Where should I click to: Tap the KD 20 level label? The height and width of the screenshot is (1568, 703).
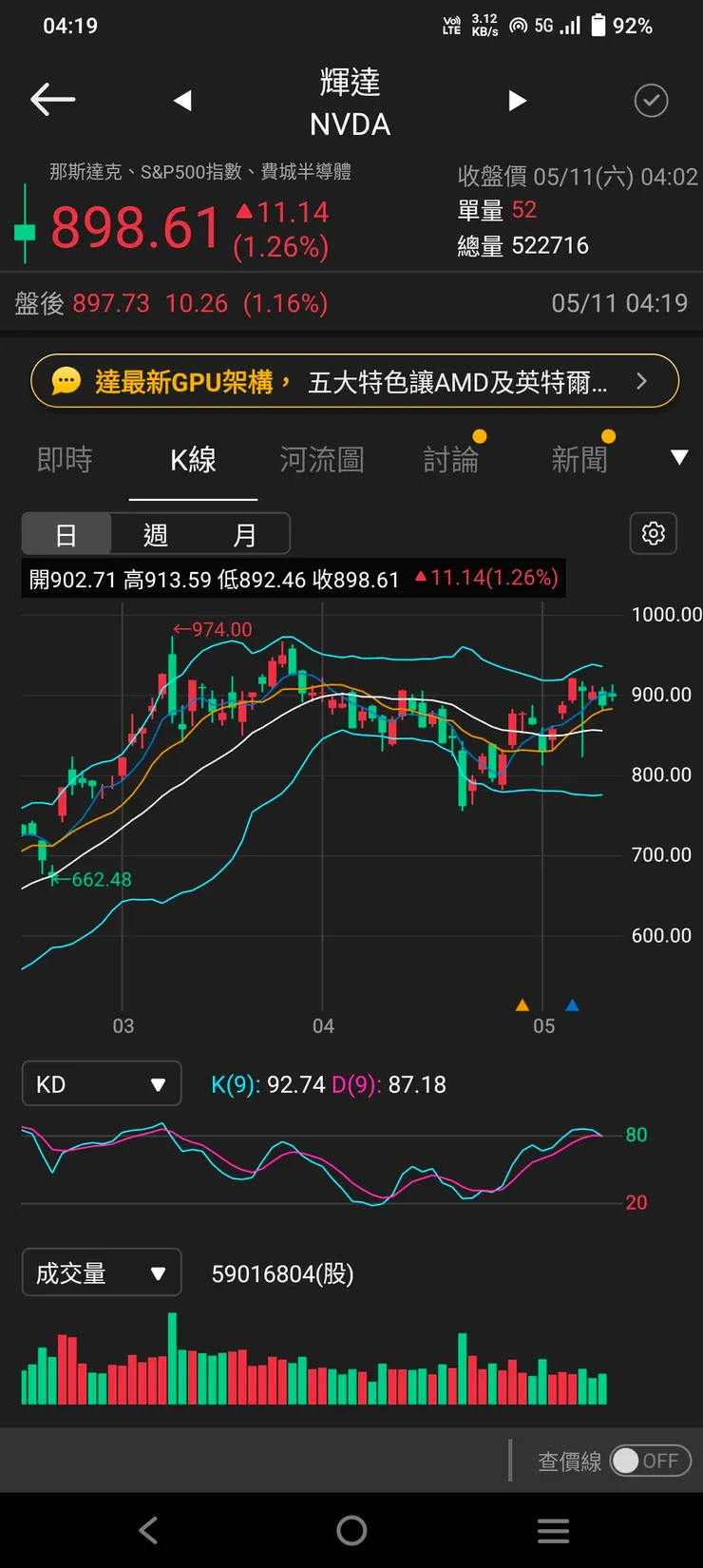636,1203
